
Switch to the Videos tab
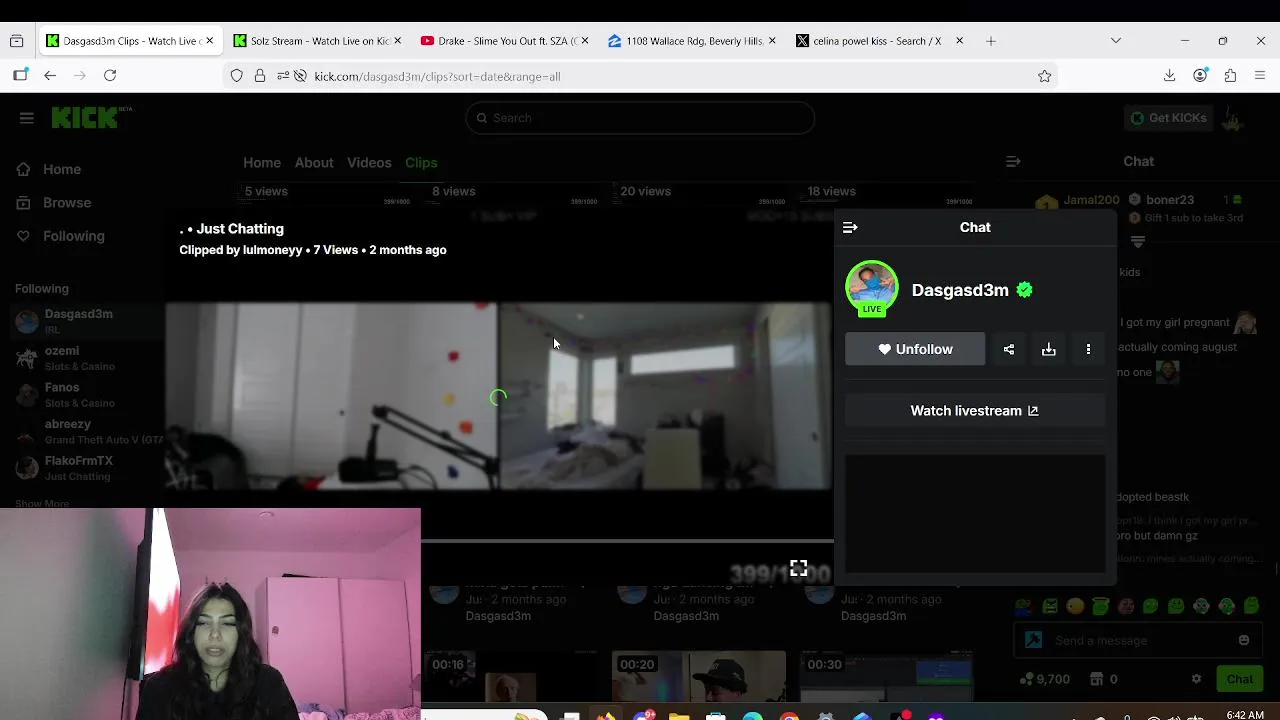click(369, 163)
